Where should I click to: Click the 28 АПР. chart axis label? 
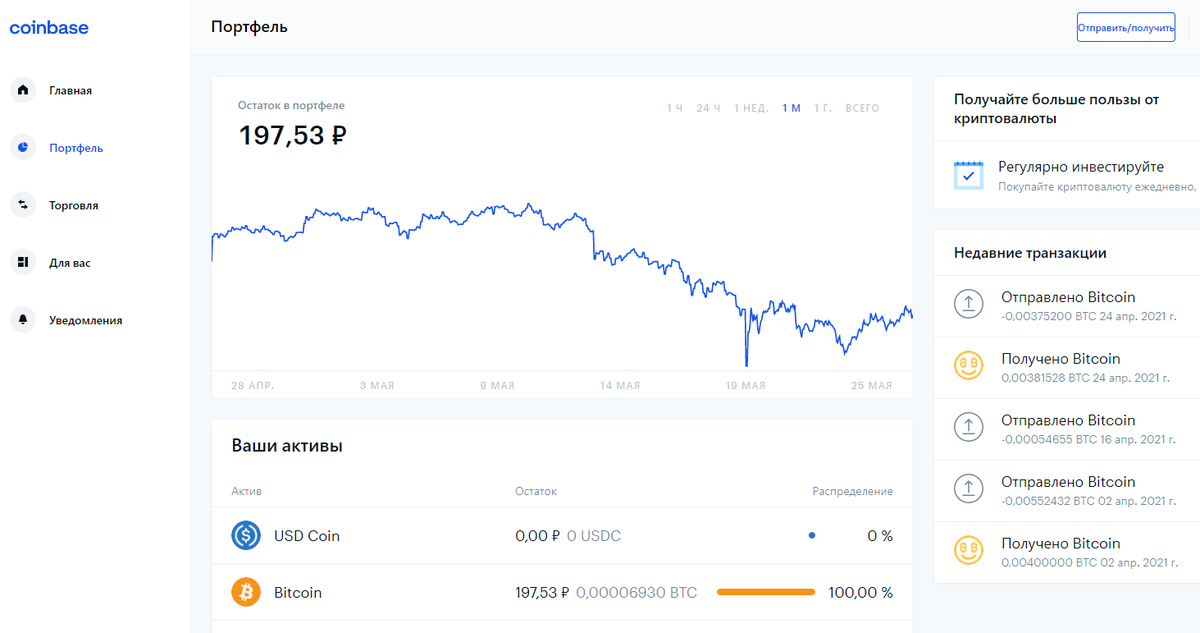tap(253, 386)
